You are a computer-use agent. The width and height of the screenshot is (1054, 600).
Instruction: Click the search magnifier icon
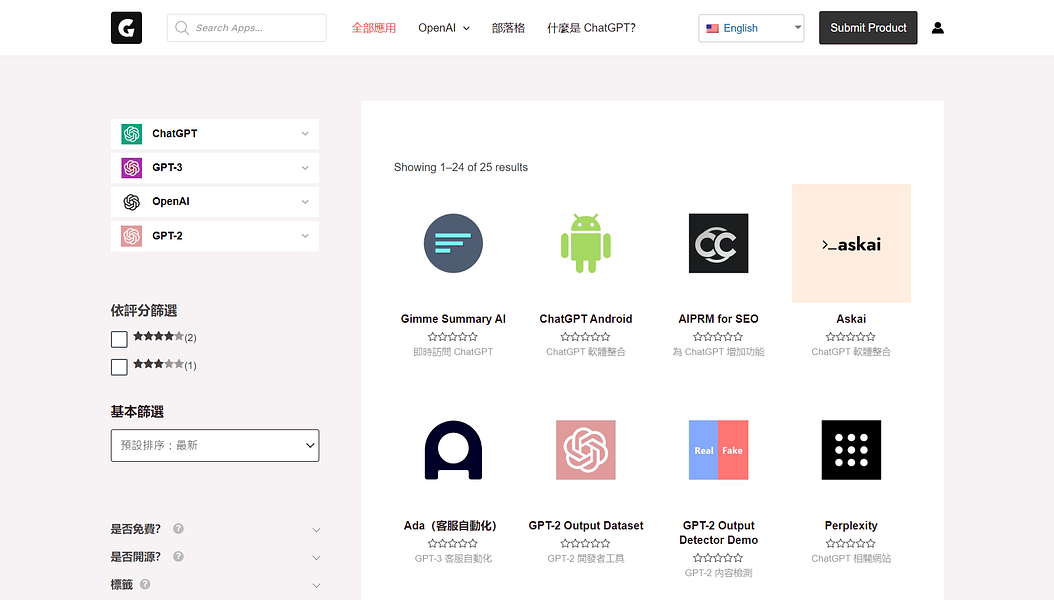[x=181, y=28]
